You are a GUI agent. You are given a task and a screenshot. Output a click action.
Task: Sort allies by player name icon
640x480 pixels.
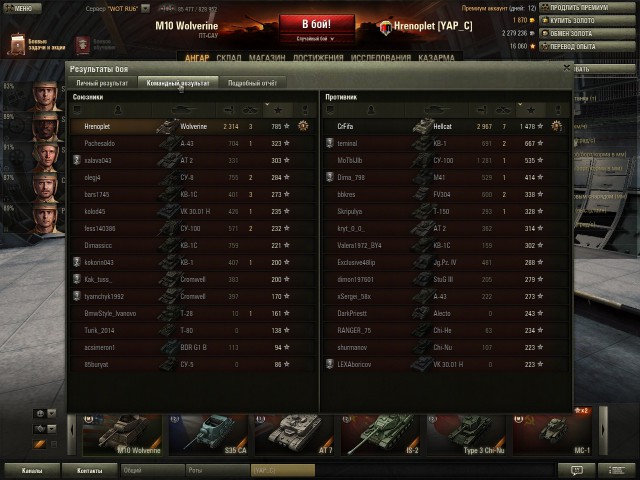coord(118,110)
